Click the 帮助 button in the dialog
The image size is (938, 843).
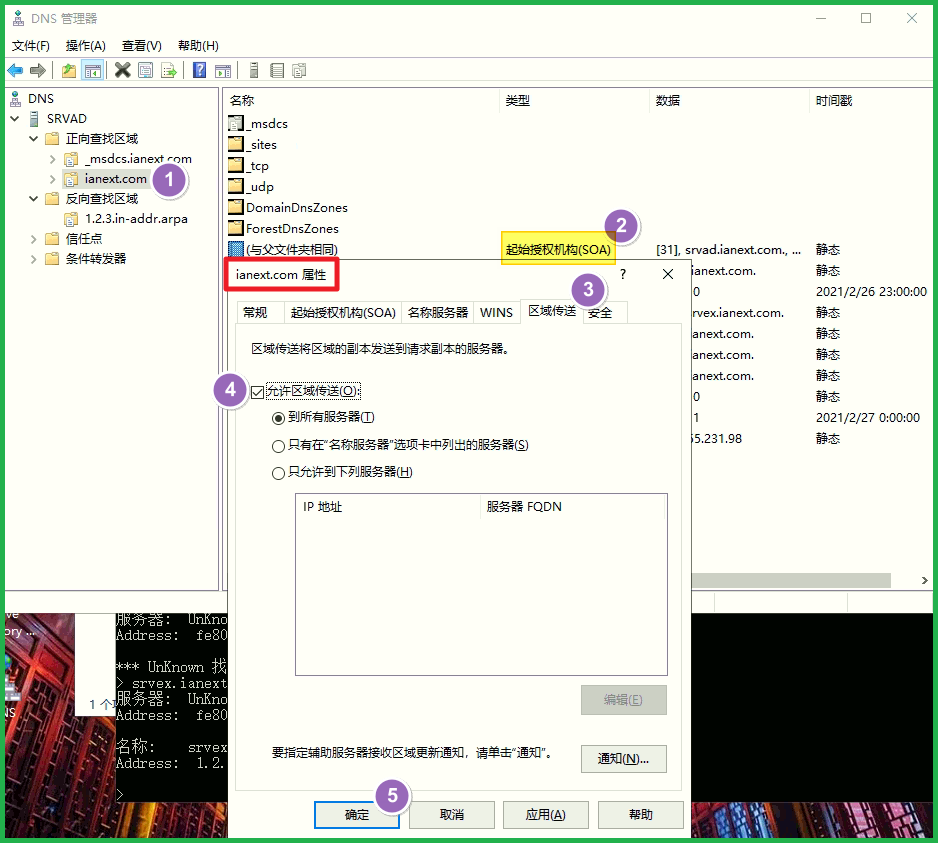point(641,814)
